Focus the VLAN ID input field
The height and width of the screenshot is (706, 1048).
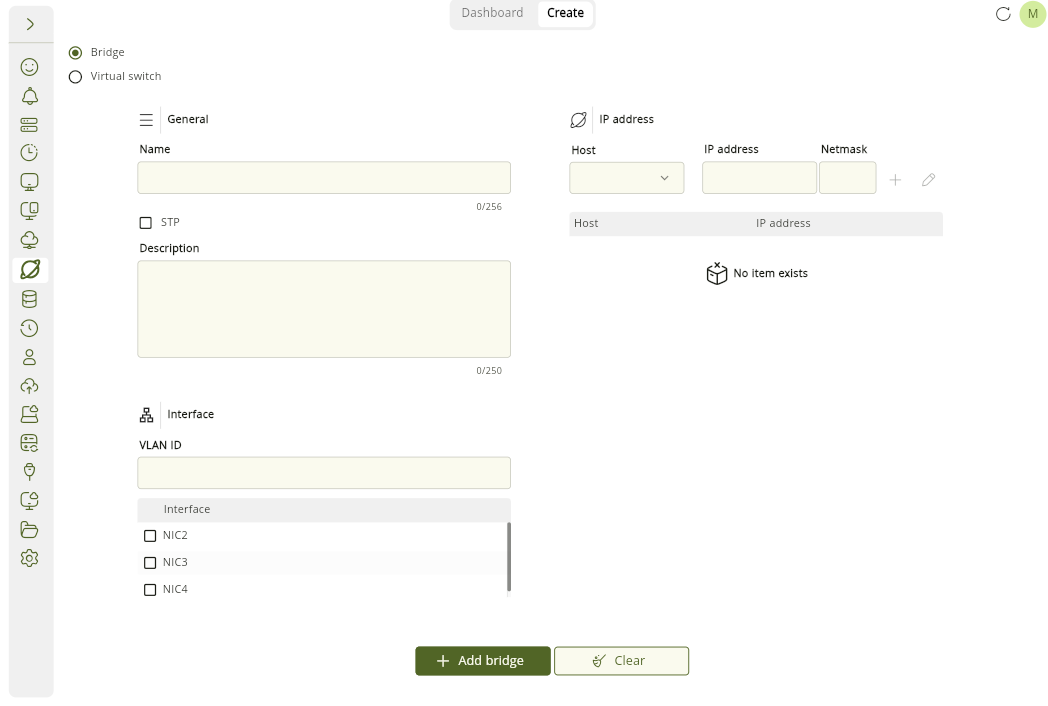(324, 473)
